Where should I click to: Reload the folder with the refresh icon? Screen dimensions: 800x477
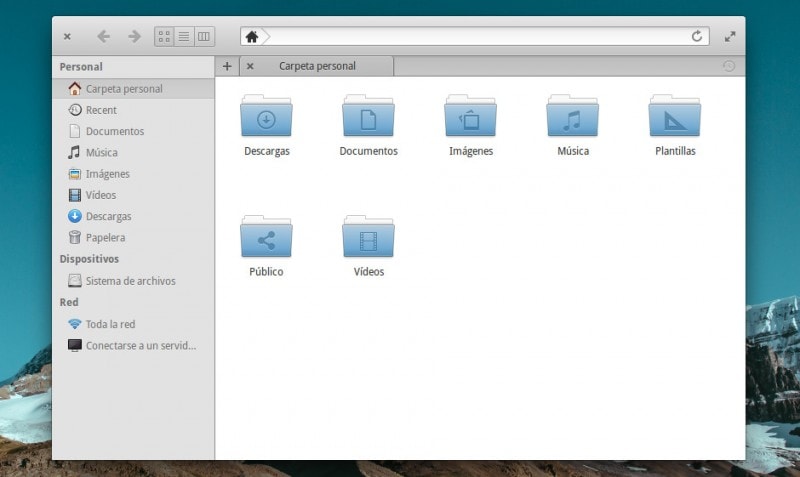(696, 36)
